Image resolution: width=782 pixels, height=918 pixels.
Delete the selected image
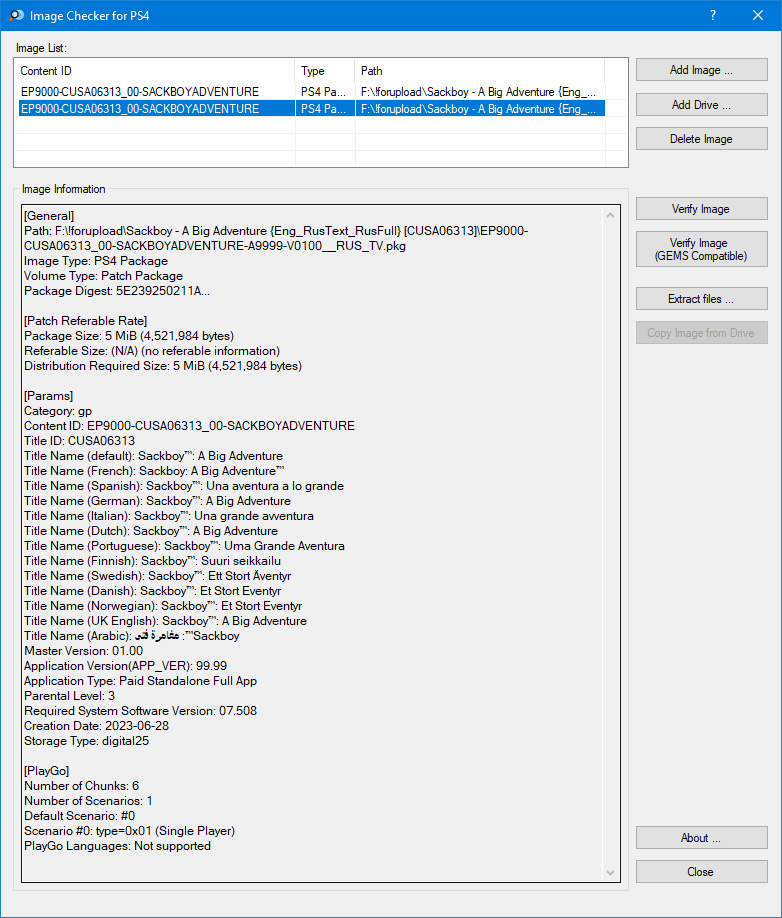pyautogui.click(x=701, y=139)
